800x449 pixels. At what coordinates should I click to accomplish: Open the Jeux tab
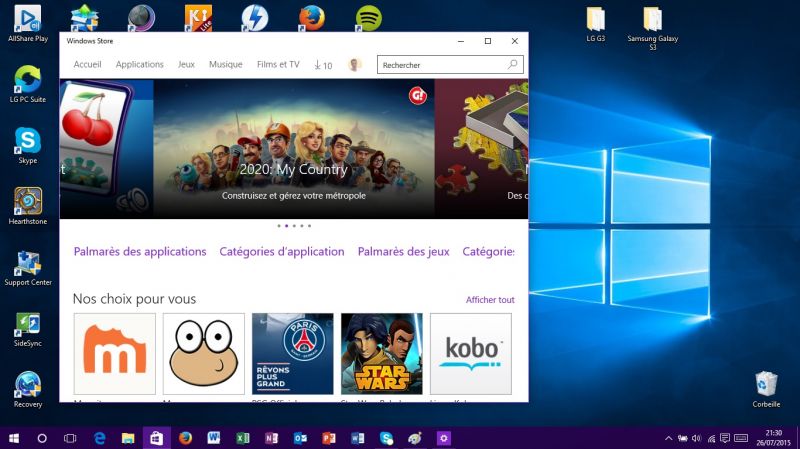tap(186, 64)
